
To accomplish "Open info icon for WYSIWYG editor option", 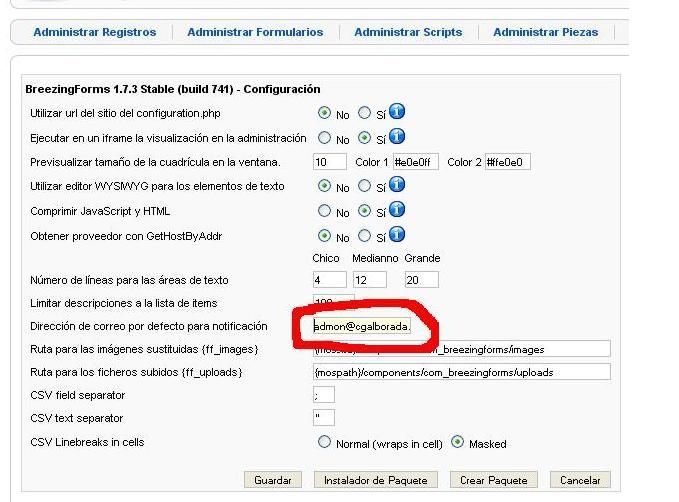I will pos(397,185).
